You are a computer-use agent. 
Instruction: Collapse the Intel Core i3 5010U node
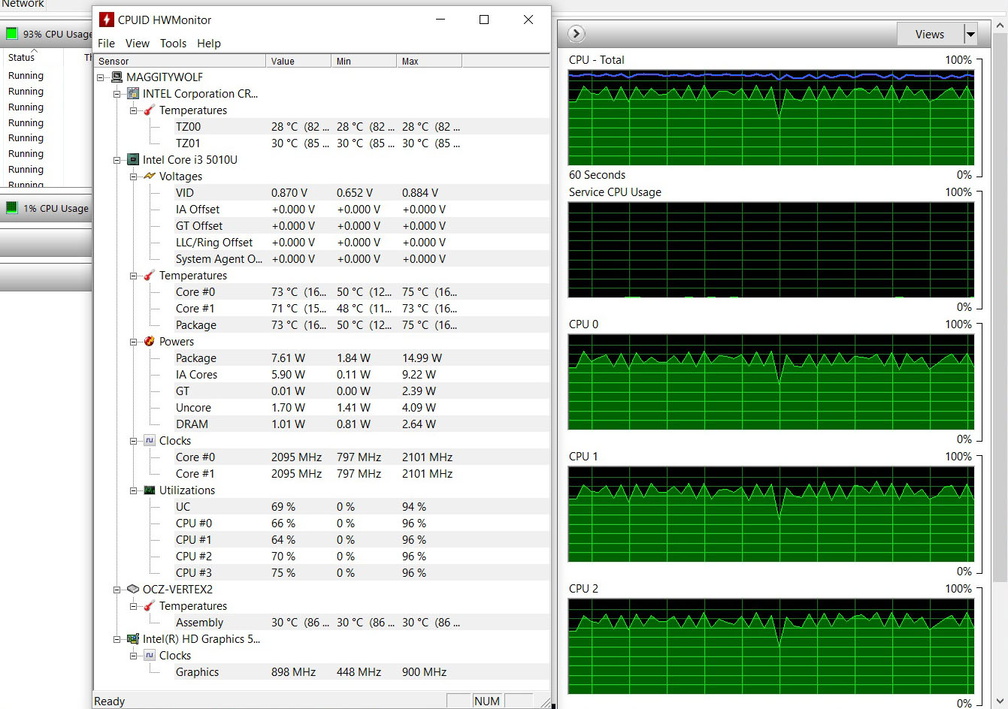tap(117, 160)
